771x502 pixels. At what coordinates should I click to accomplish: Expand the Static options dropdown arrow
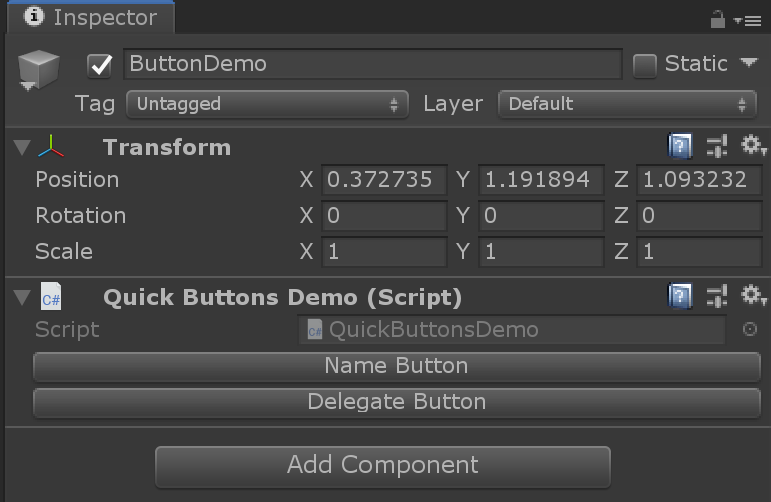749,63
